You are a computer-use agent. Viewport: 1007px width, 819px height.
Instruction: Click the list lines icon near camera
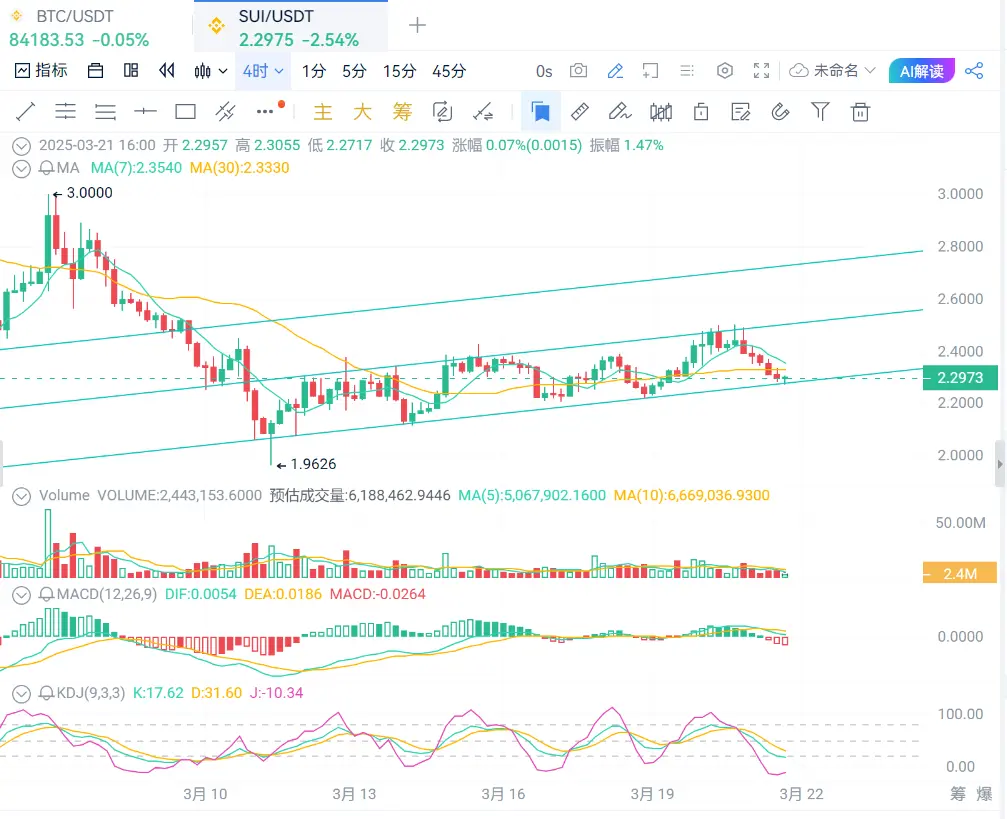687,71
